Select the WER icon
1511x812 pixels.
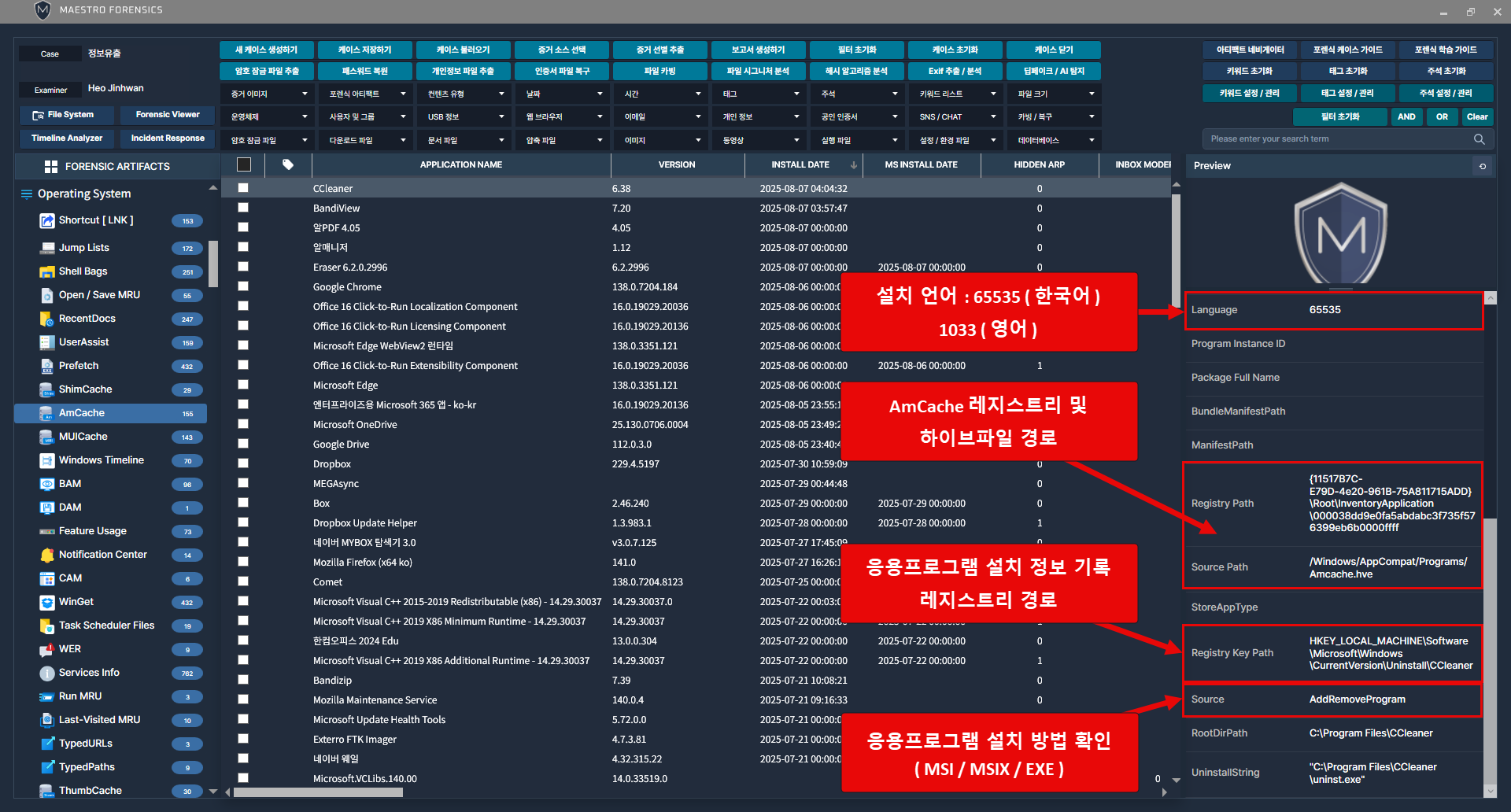pyautogui.click(x=46, y=649)
